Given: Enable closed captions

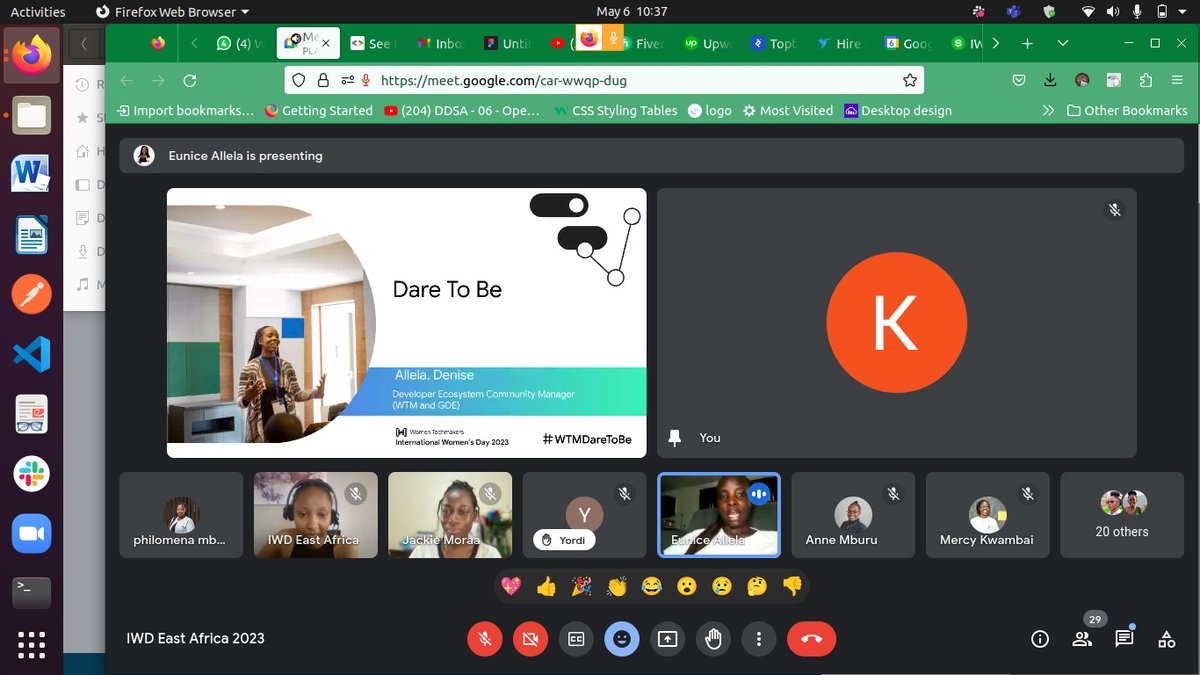Looking at the screenshot, I should point(576,638).
